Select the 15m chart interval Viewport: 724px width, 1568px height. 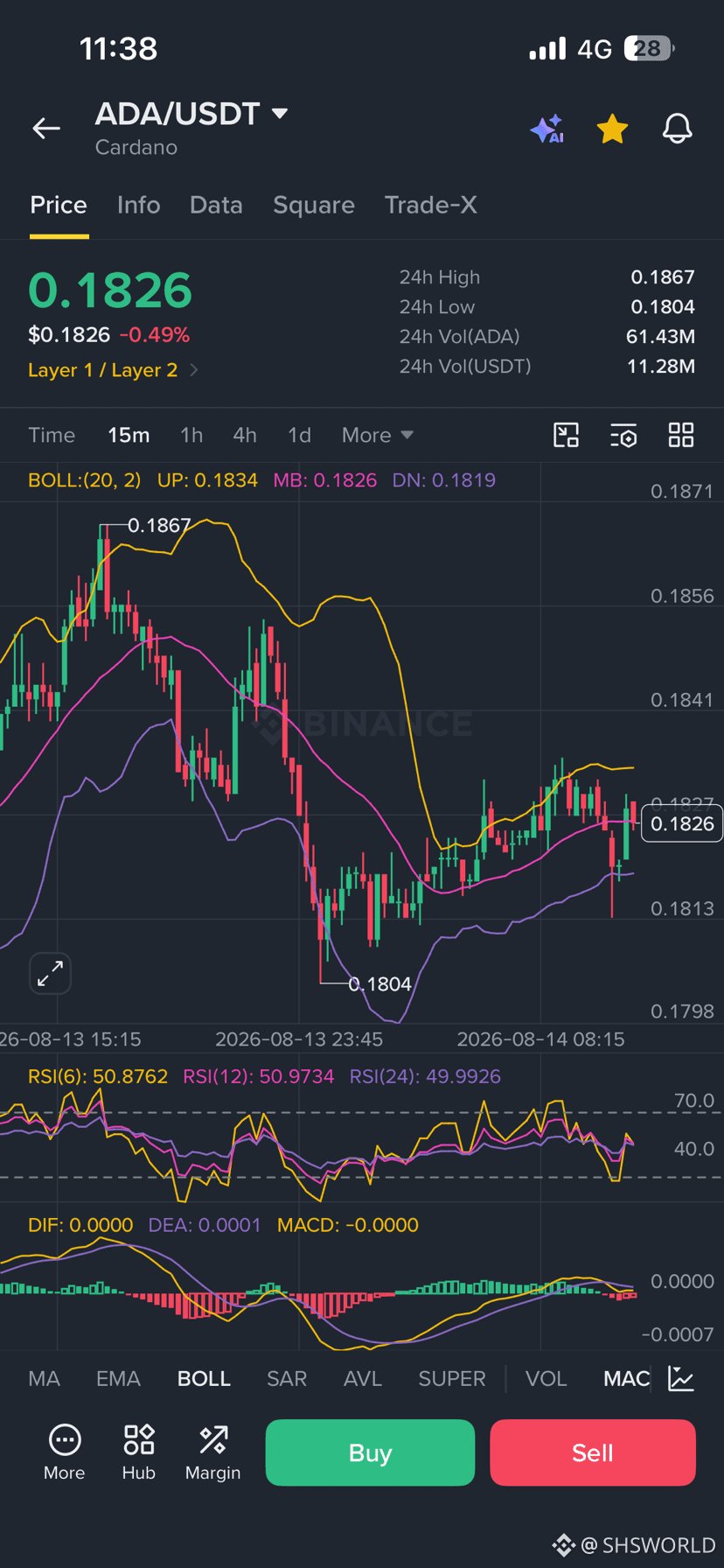pyautogui.click(x=129, y=435)
